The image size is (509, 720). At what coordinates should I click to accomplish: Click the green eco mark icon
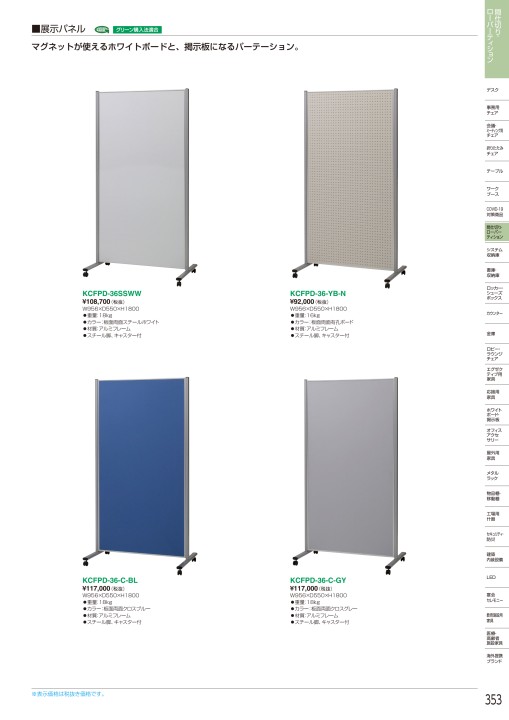click(x=102, y=29)
